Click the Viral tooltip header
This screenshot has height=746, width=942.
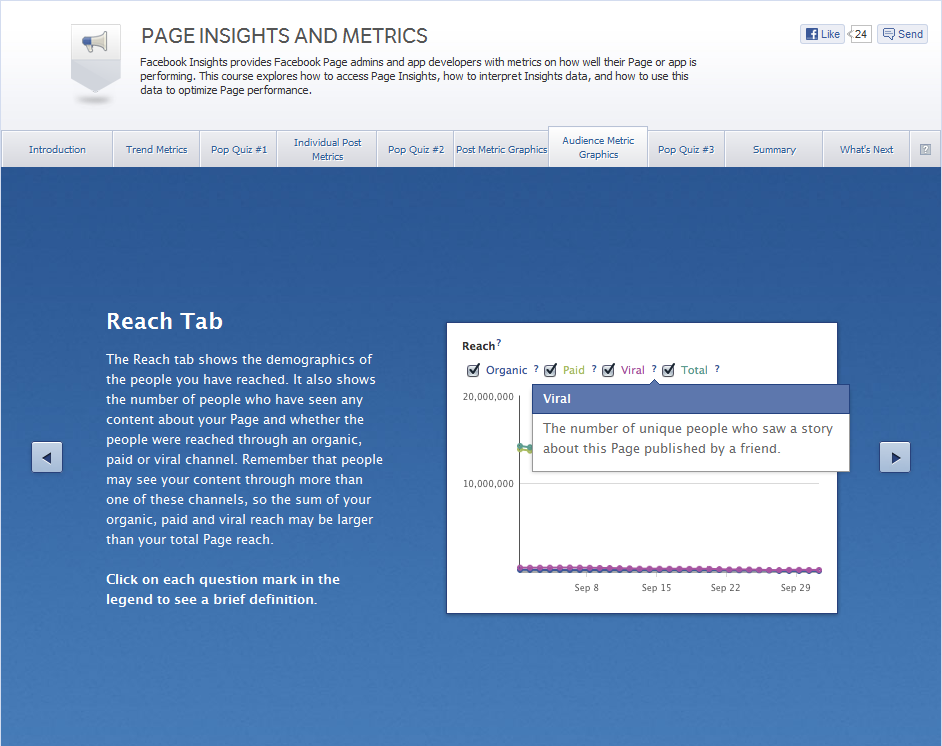(x=691, y=399)
